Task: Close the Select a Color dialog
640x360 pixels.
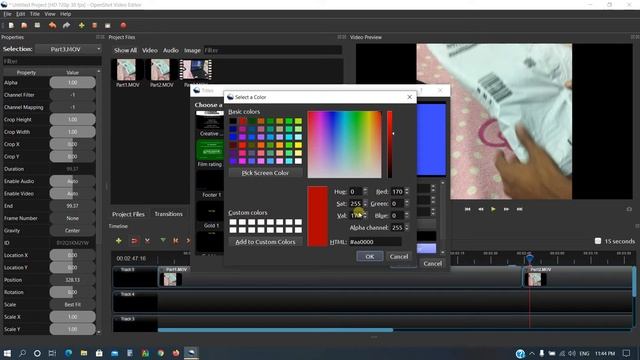Action: [409, 97]
